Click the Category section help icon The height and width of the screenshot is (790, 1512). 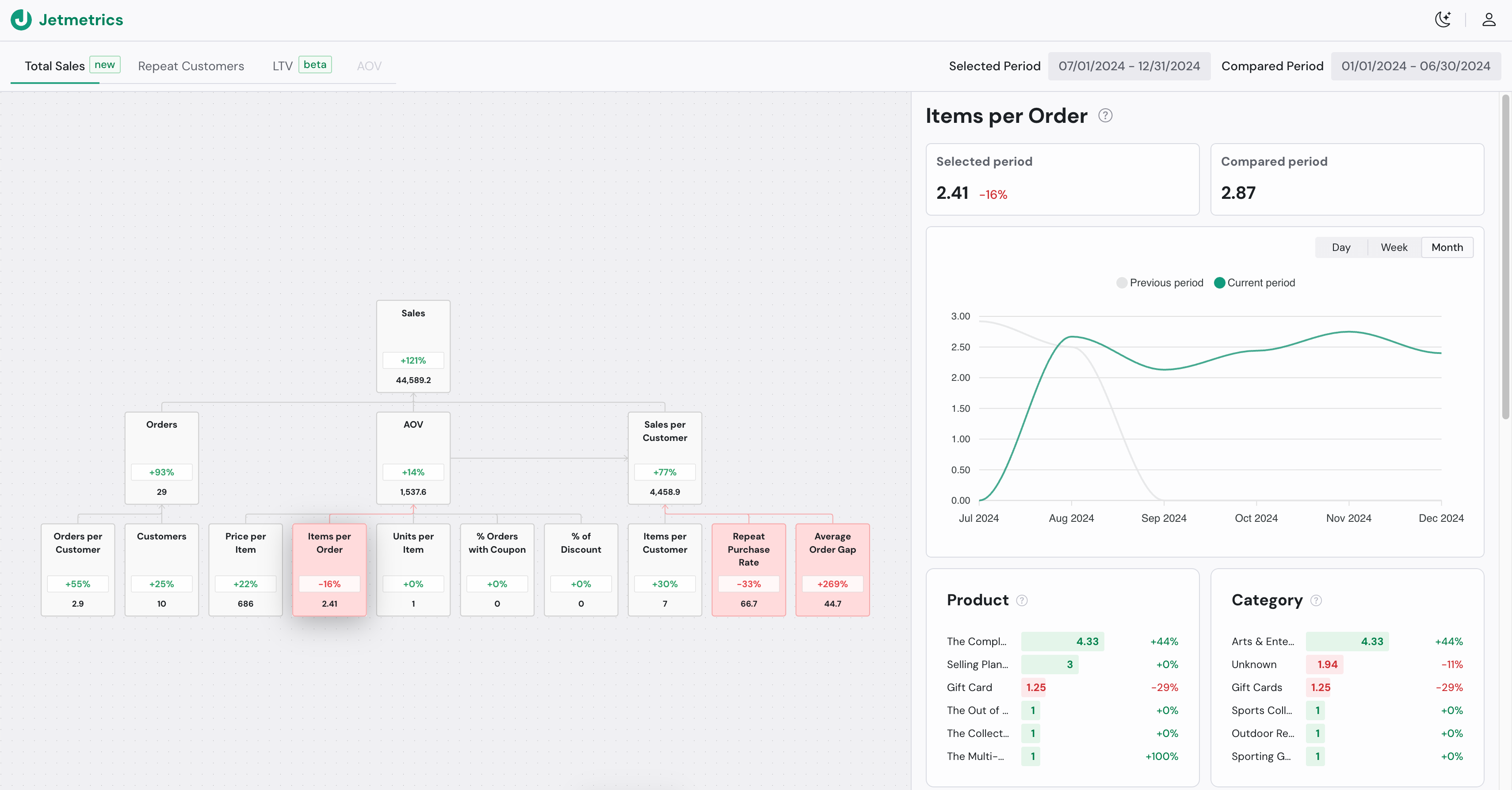[1316, 600]
